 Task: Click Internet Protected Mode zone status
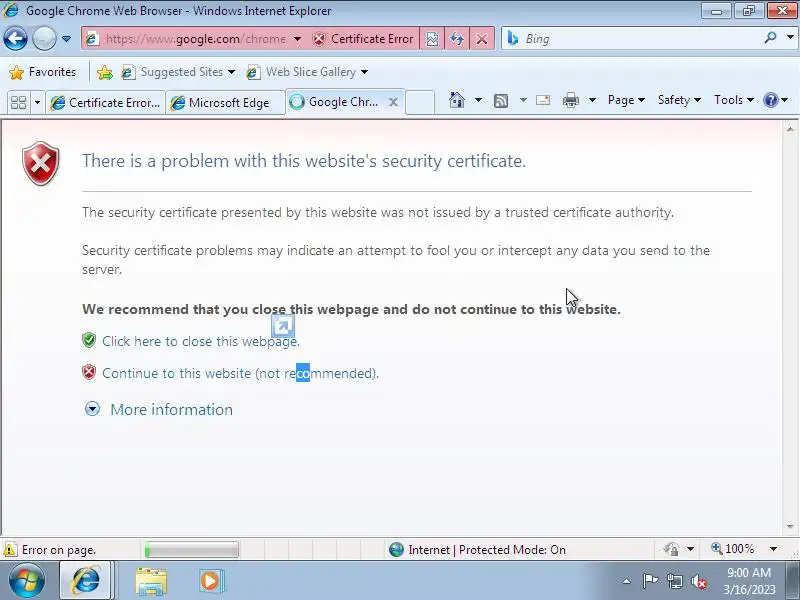[x=477, y=549]
